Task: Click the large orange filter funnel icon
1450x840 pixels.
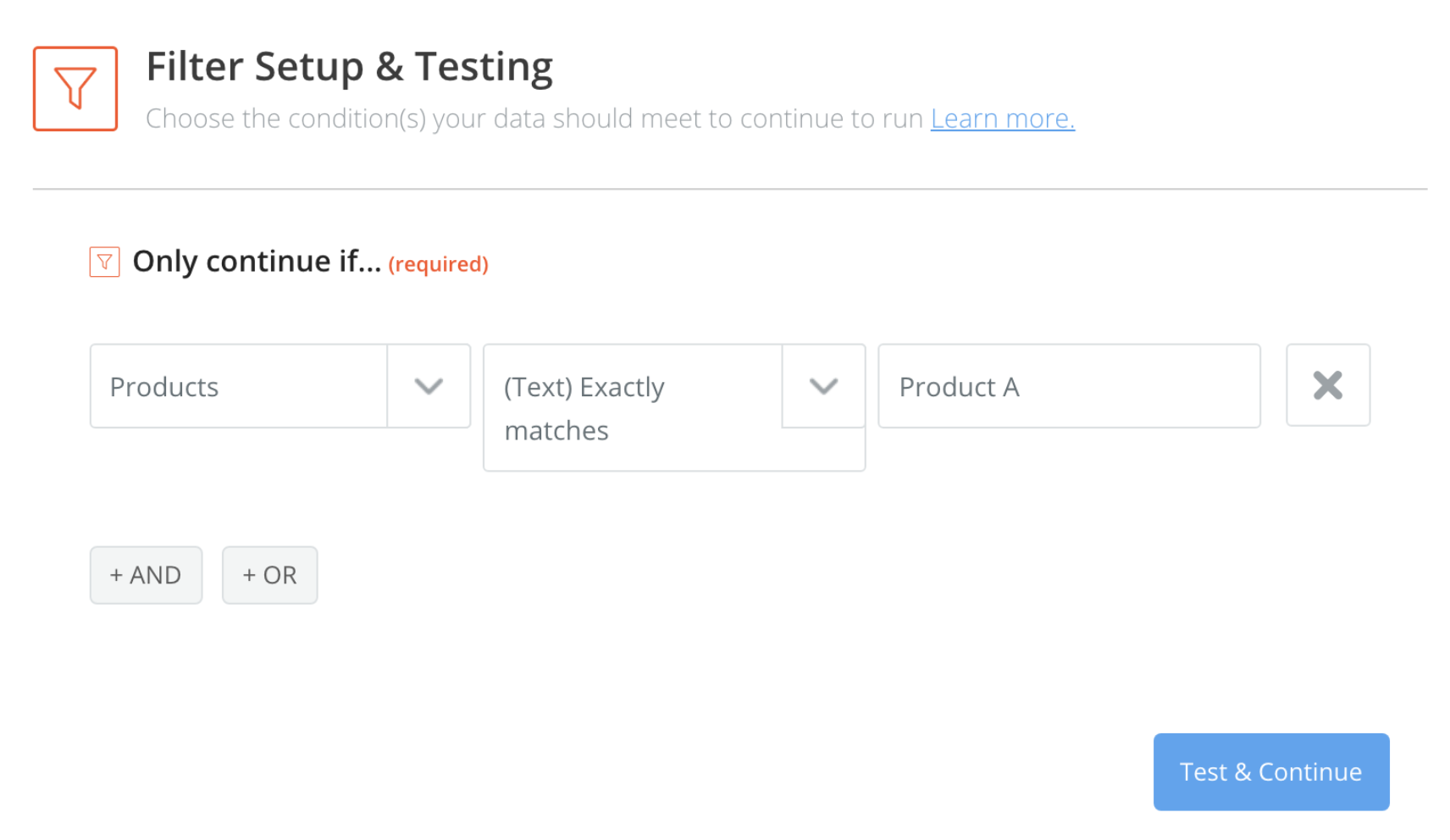Action: pos(75,89)
